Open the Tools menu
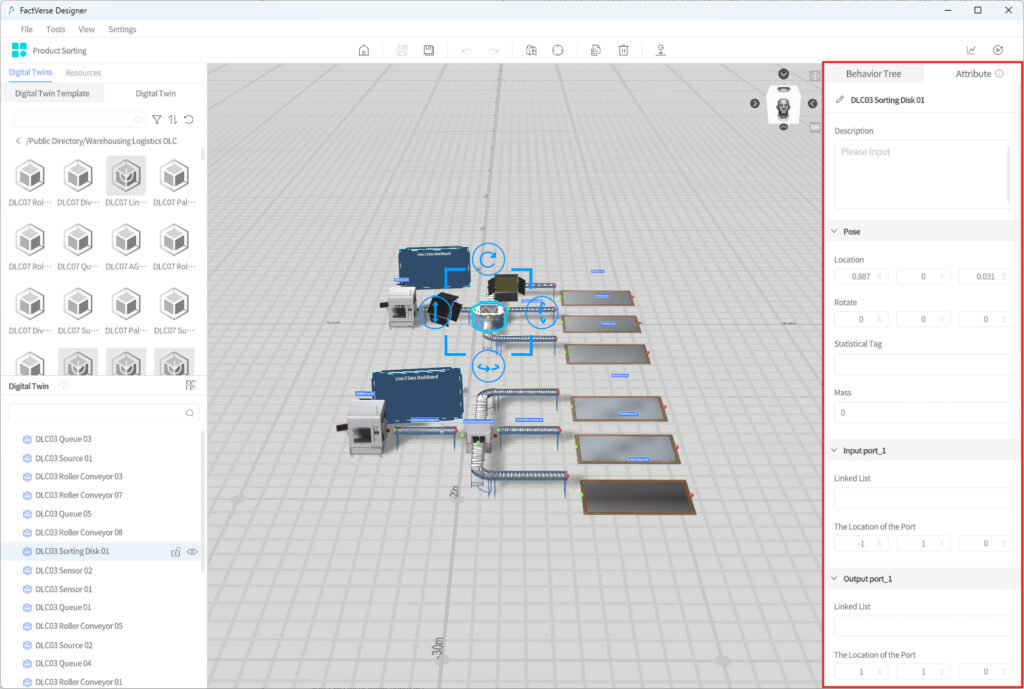The height and width of the screenshot is (689, 1024). [56, 29]
